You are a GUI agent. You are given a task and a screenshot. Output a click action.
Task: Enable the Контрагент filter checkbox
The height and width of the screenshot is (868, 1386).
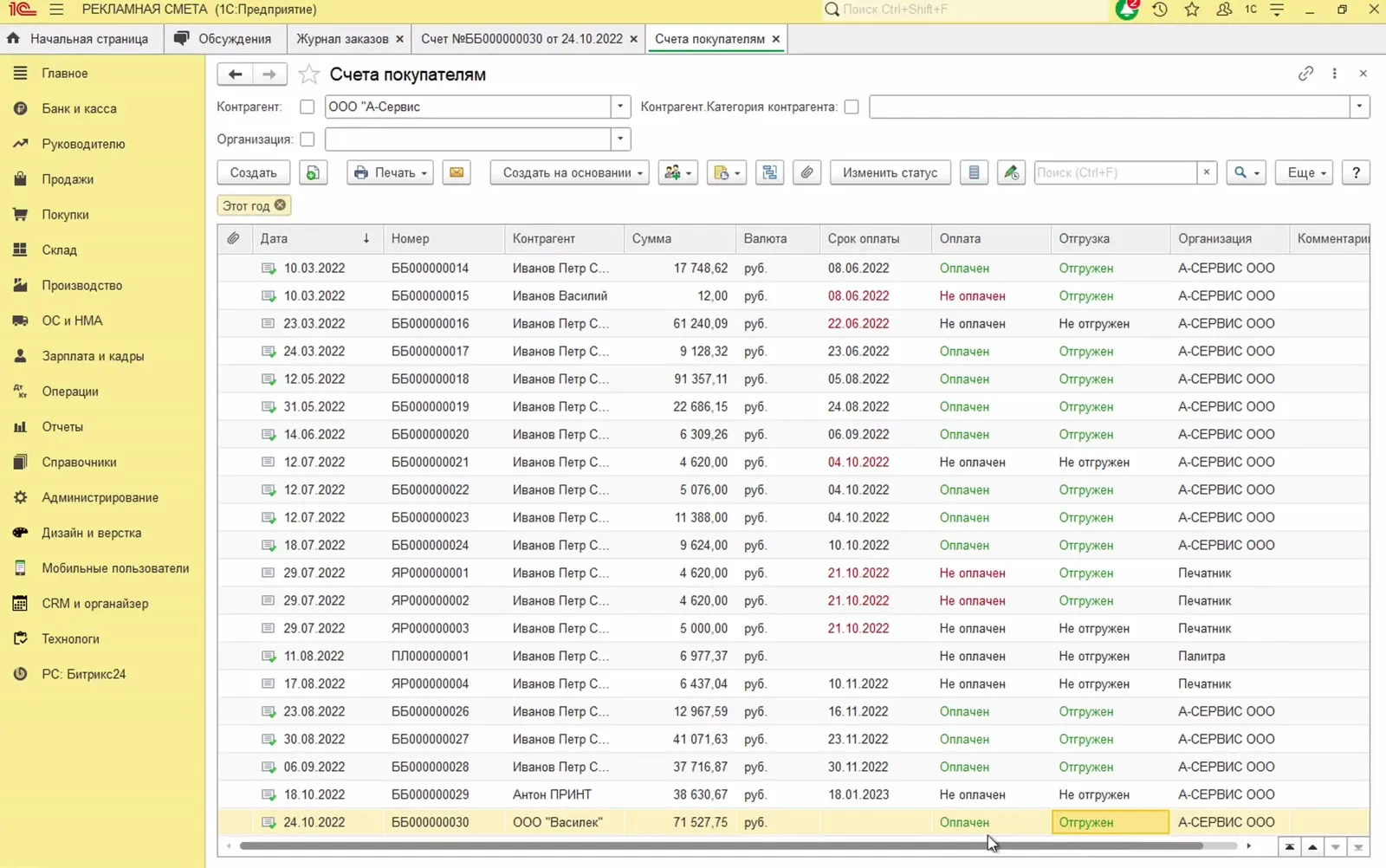click(x=307, y=107)
